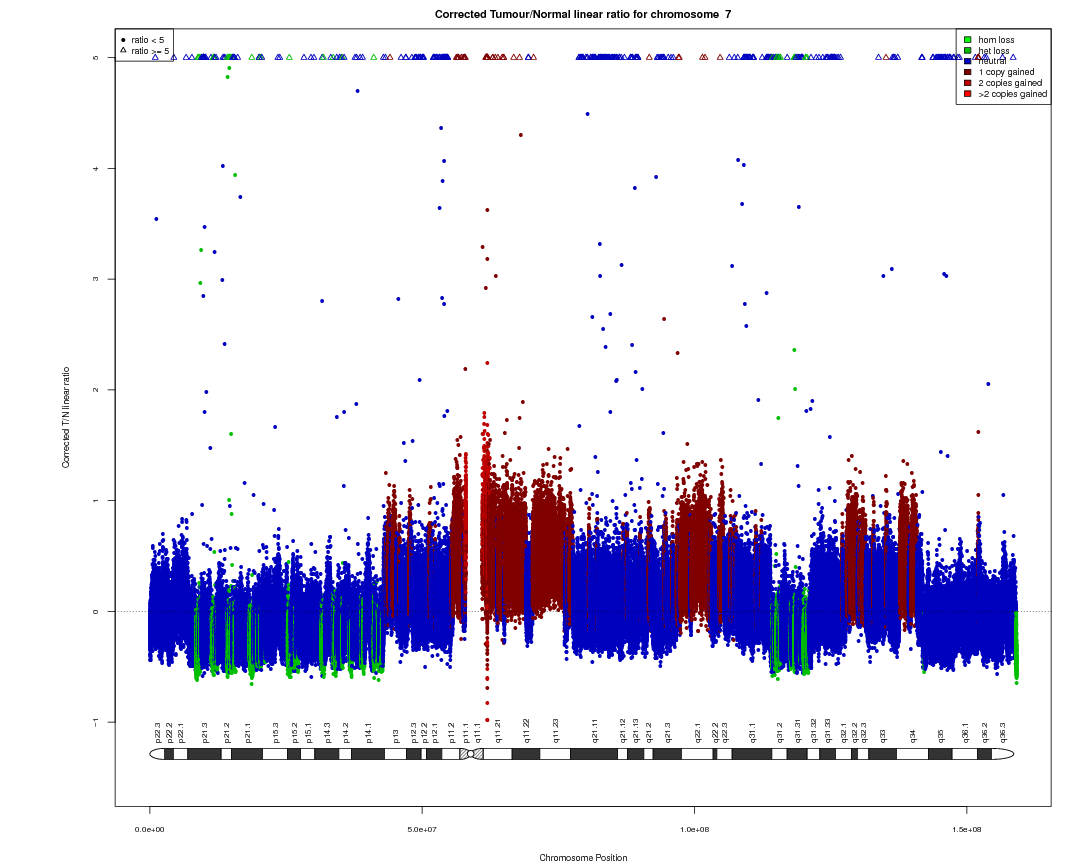This screenshot has width=1080, height=864.
Task: Click the y-axis tick label 2
Action: point(95,390)
